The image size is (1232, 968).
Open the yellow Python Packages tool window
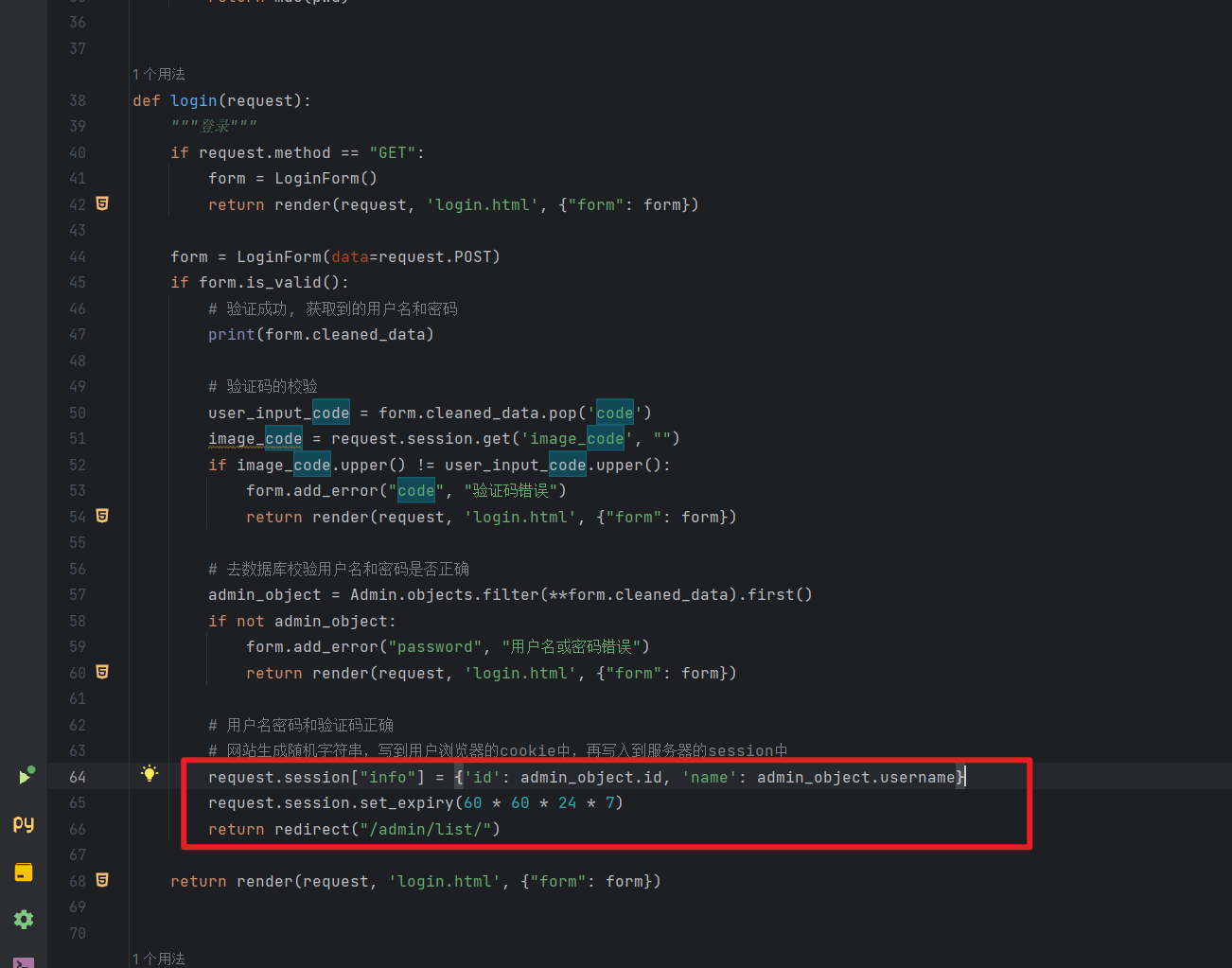click(24, 872)
